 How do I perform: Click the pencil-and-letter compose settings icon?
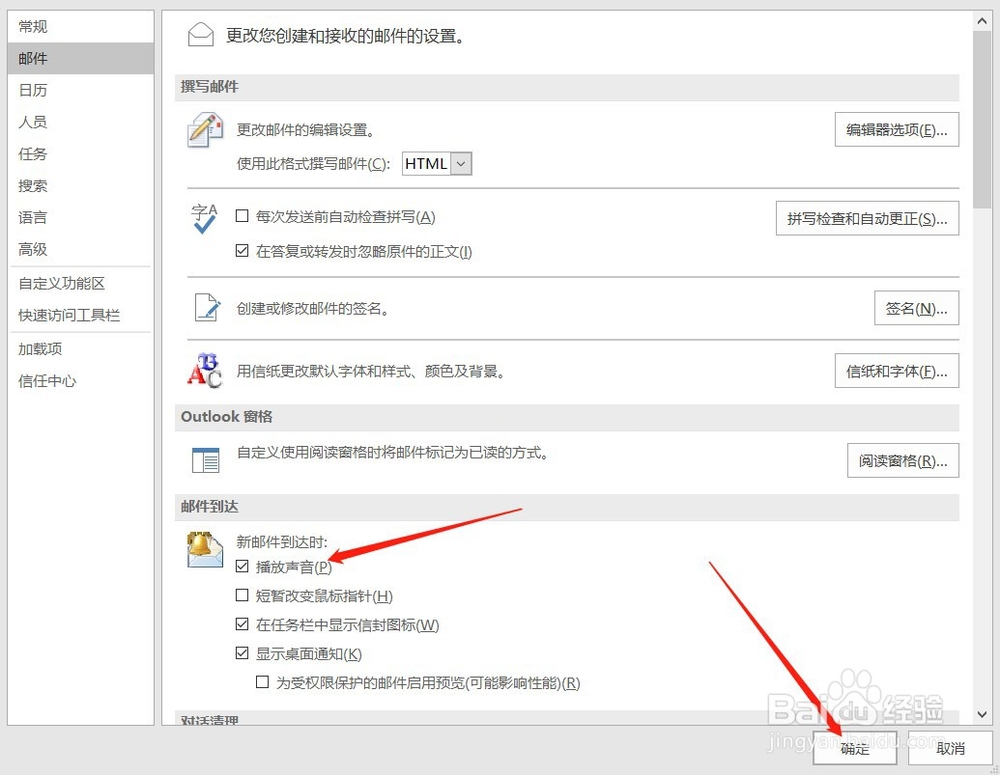(x=205, y=130)
